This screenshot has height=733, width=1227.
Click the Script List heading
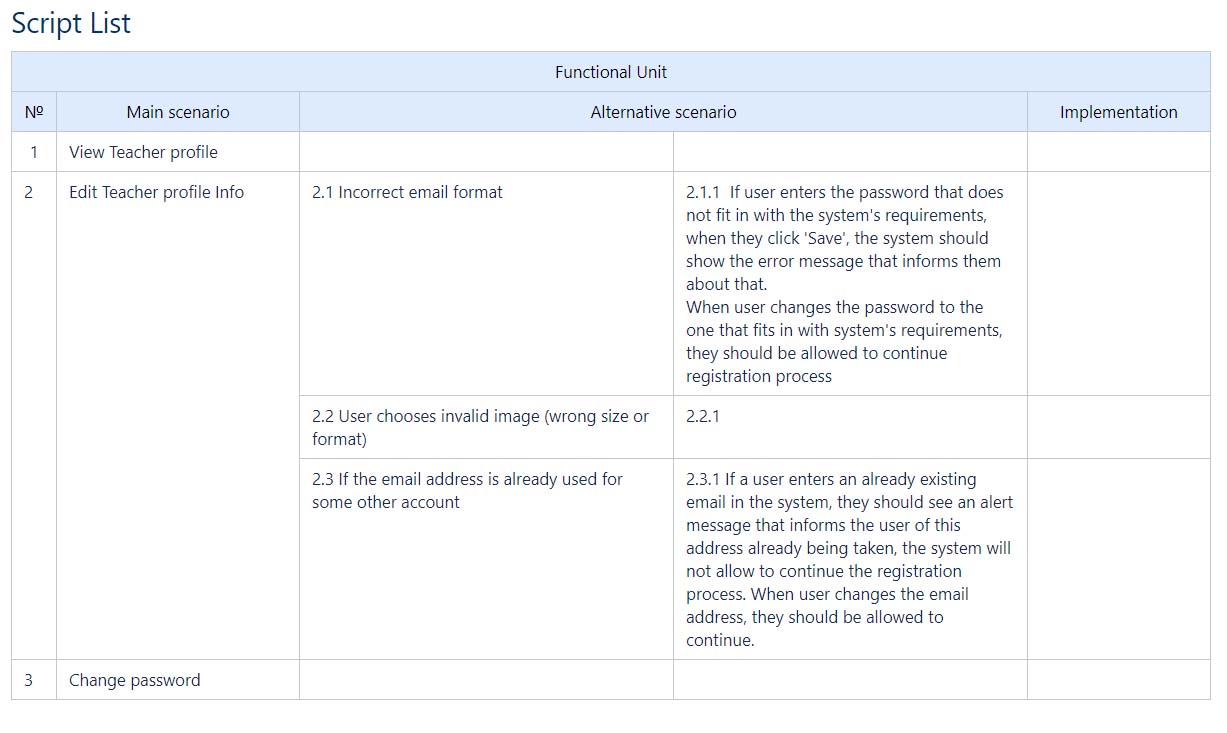(71, 24)
